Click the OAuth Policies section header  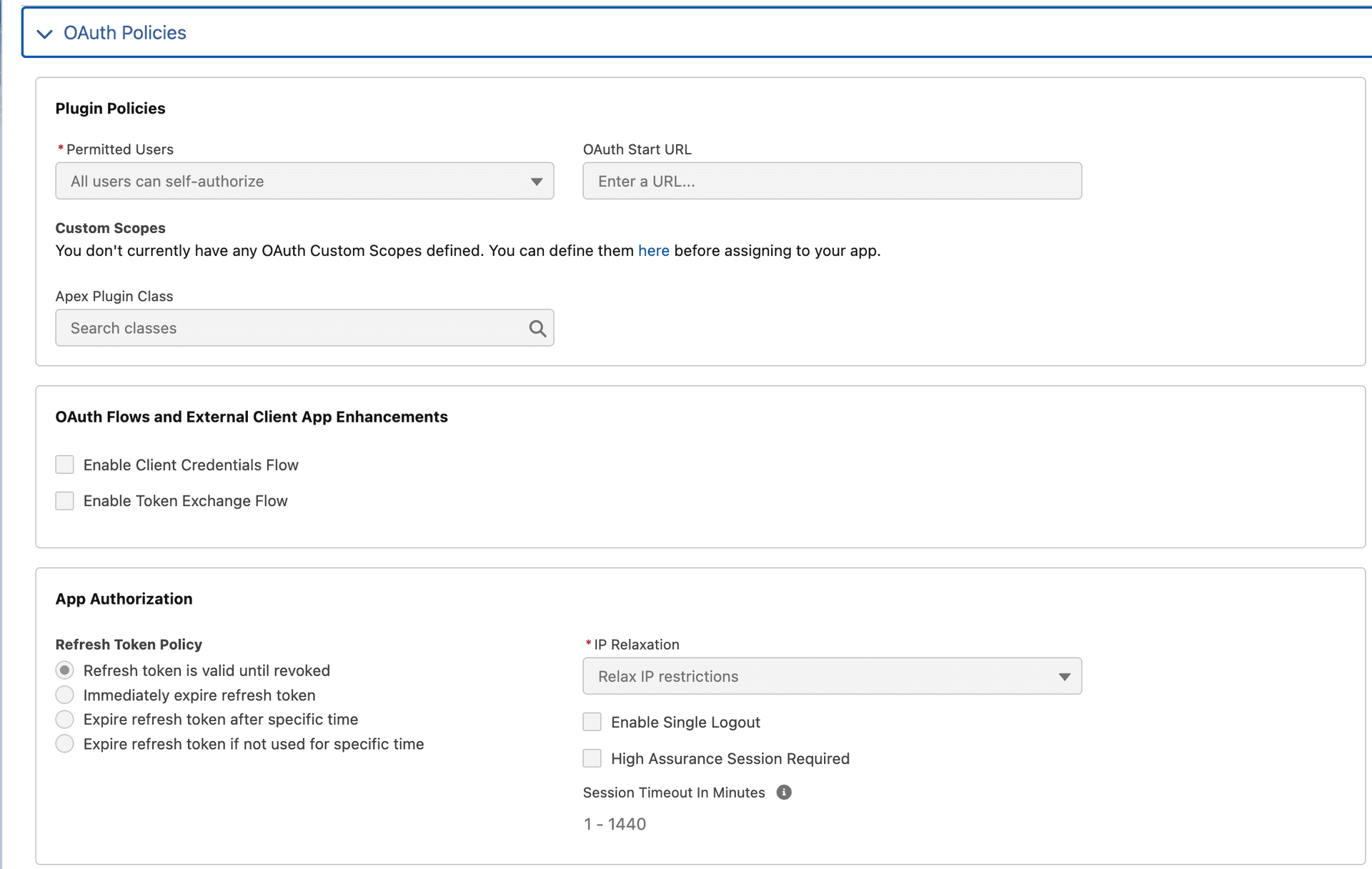tap(124, 33)
